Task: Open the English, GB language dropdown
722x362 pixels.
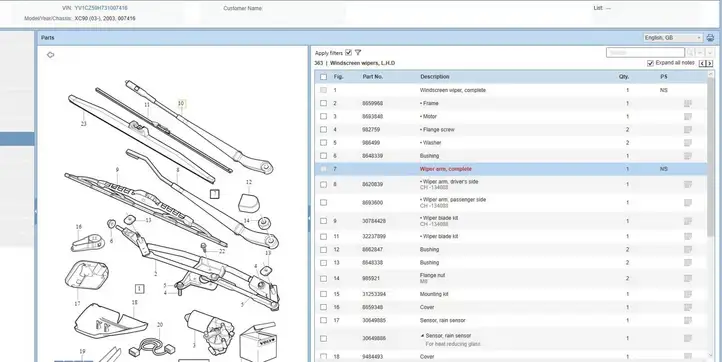Action: [x=673, y=38]
